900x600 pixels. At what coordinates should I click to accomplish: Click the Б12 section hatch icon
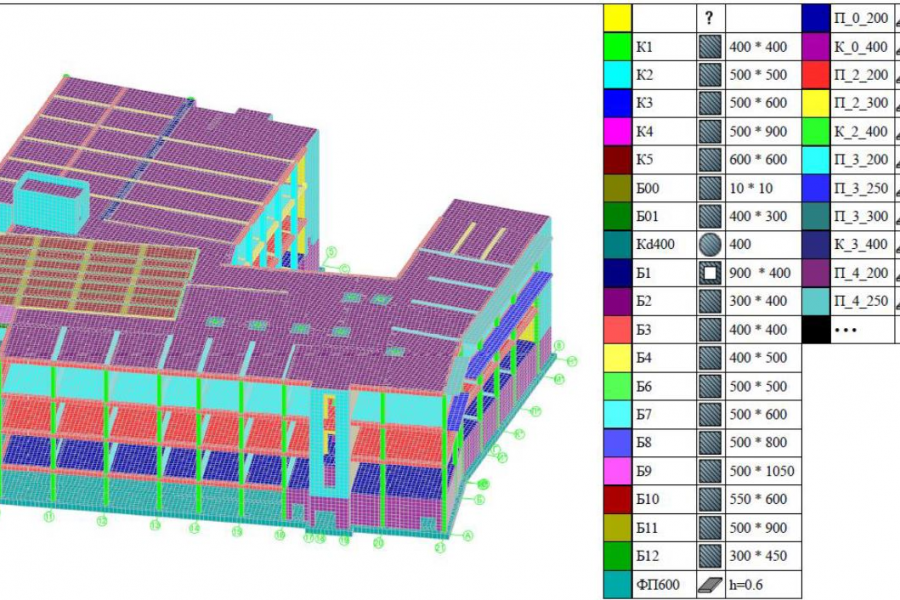(x=710, y=556)
